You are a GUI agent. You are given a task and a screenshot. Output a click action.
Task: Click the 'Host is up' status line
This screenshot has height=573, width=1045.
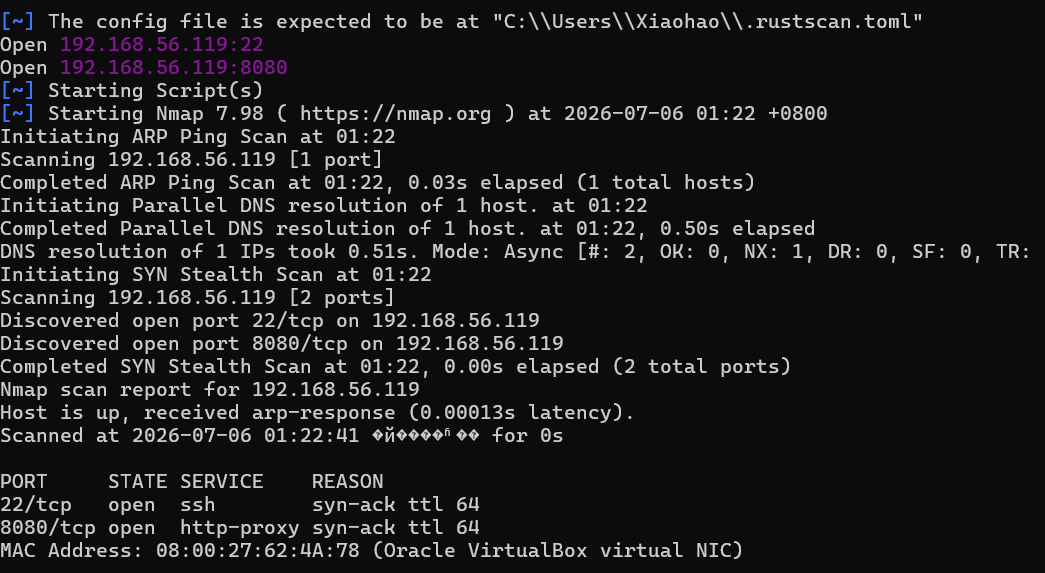317,412
